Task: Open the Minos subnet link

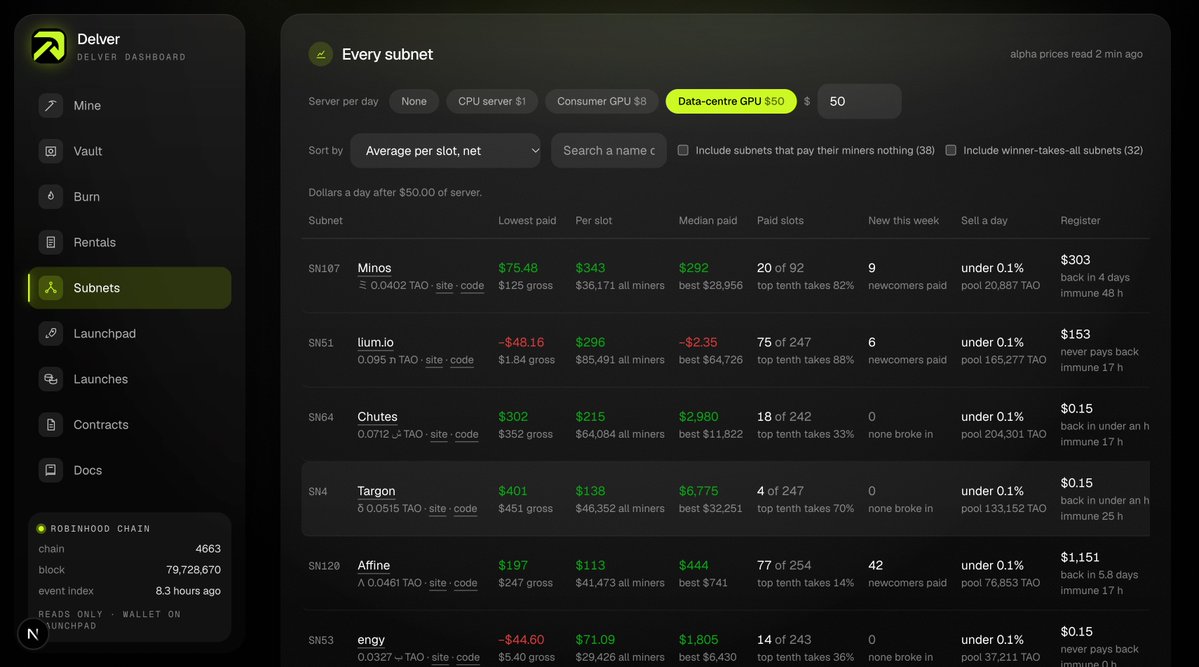Action: (374, 268)
